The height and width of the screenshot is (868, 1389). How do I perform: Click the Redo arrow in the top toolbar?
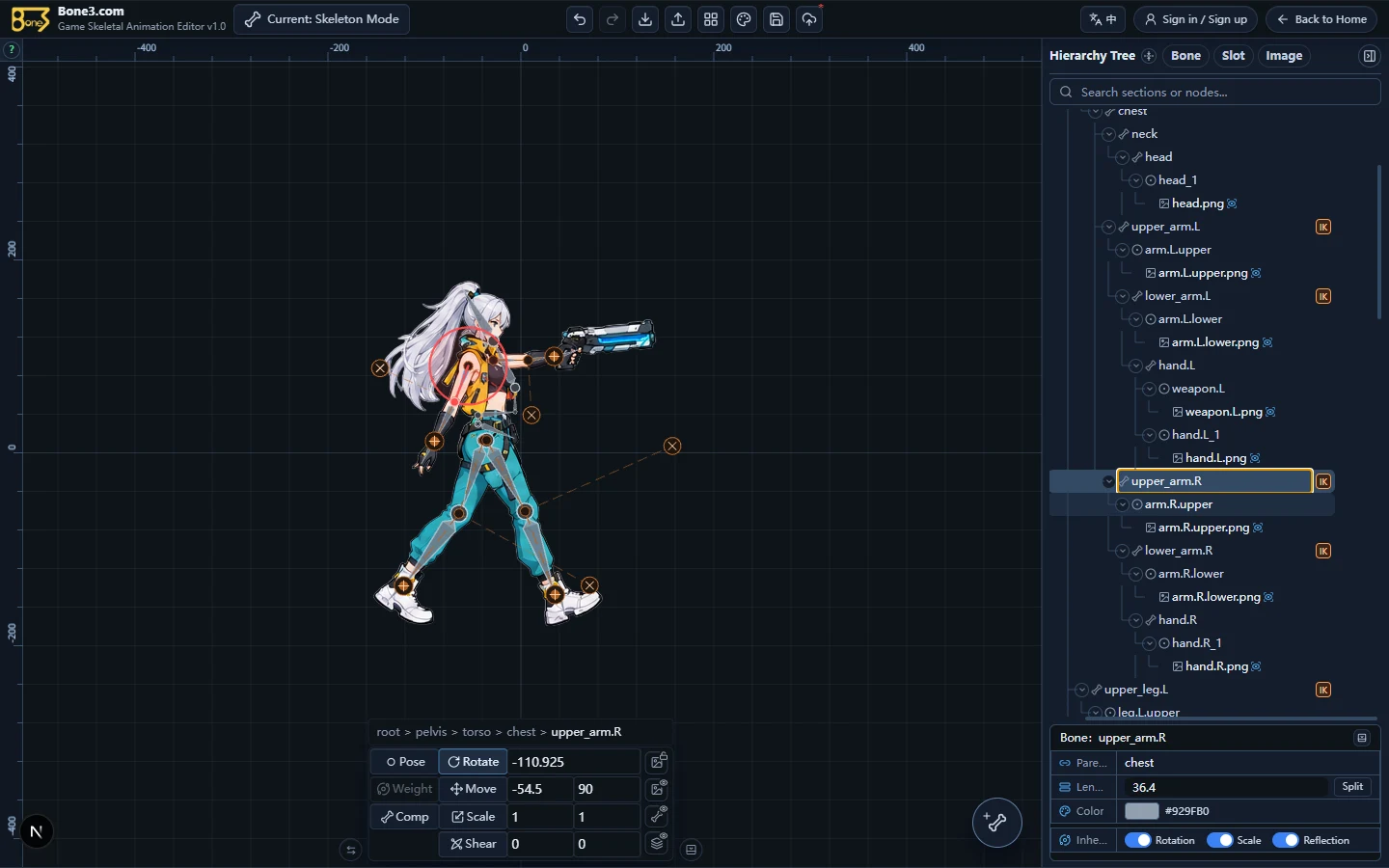613,19
